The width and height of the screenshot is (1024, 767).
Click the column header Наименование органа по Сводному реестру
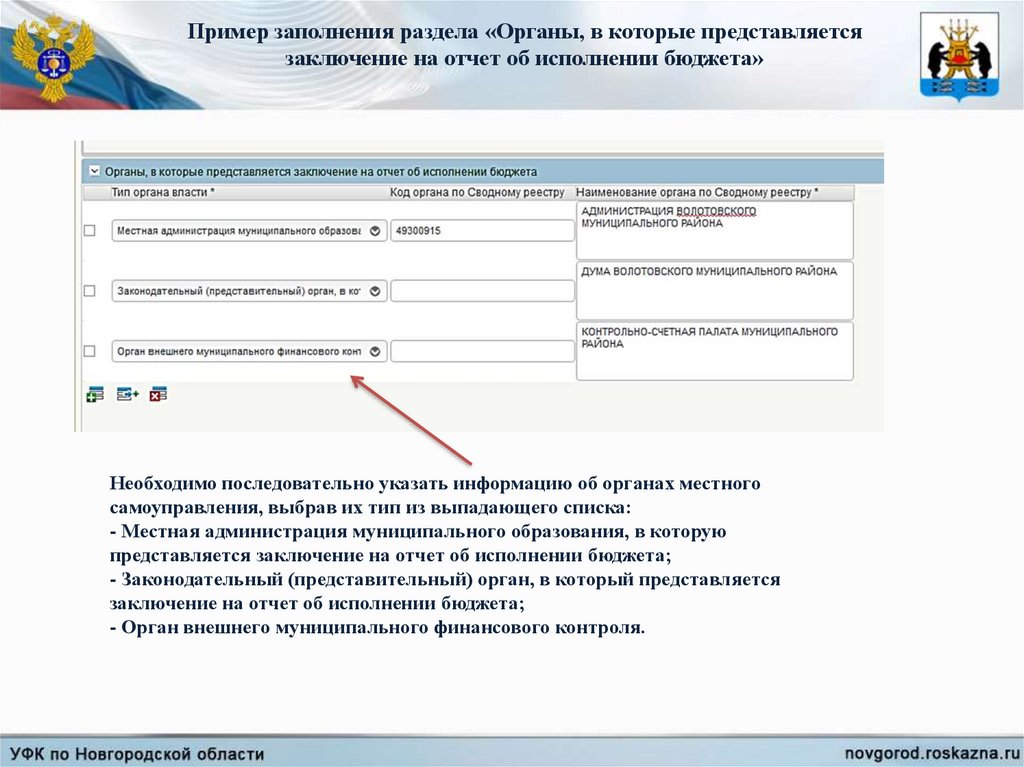697,192
